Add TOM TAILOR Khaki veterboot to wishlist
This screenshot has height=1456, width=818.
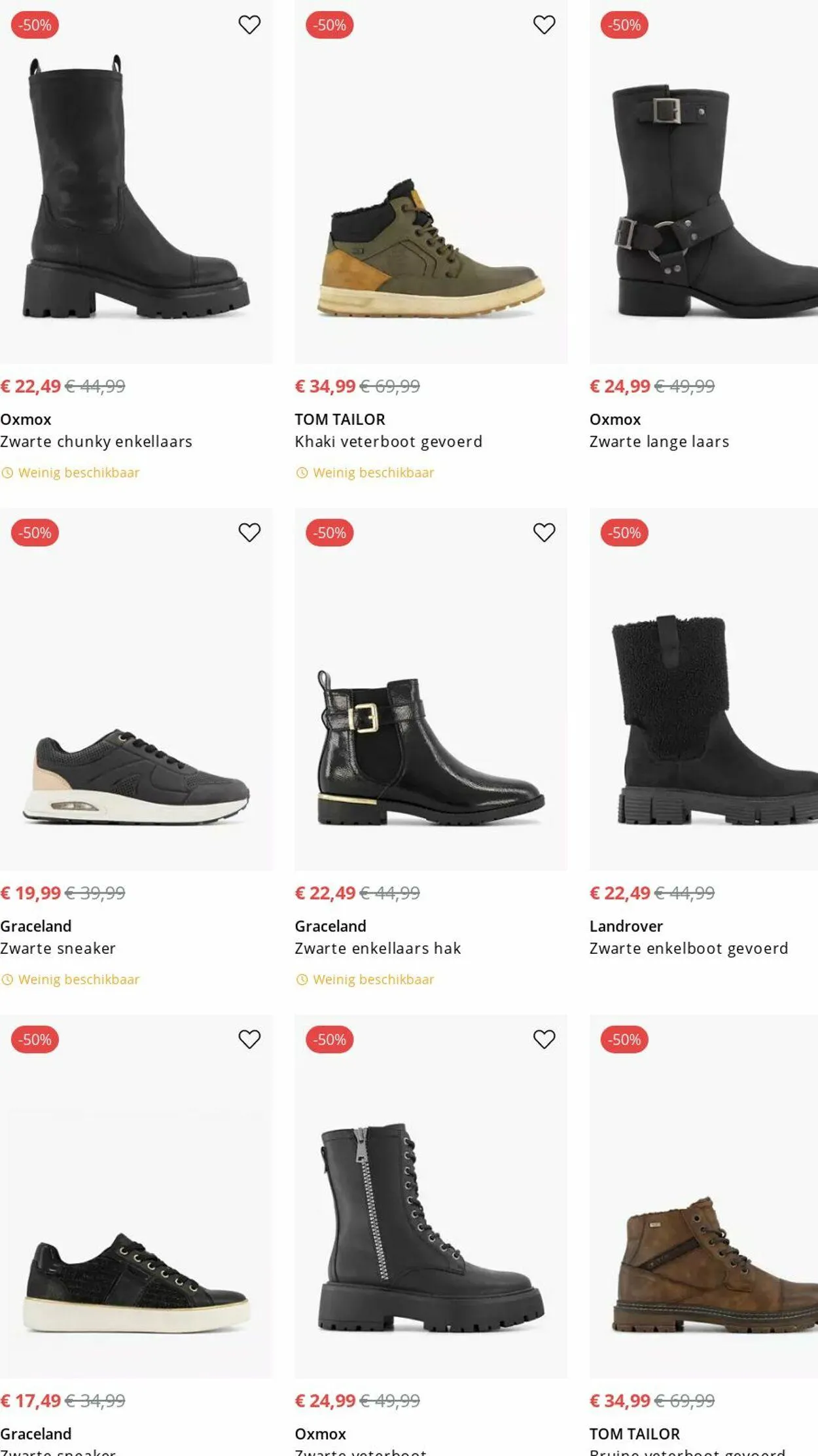click(x=544, y=25)
